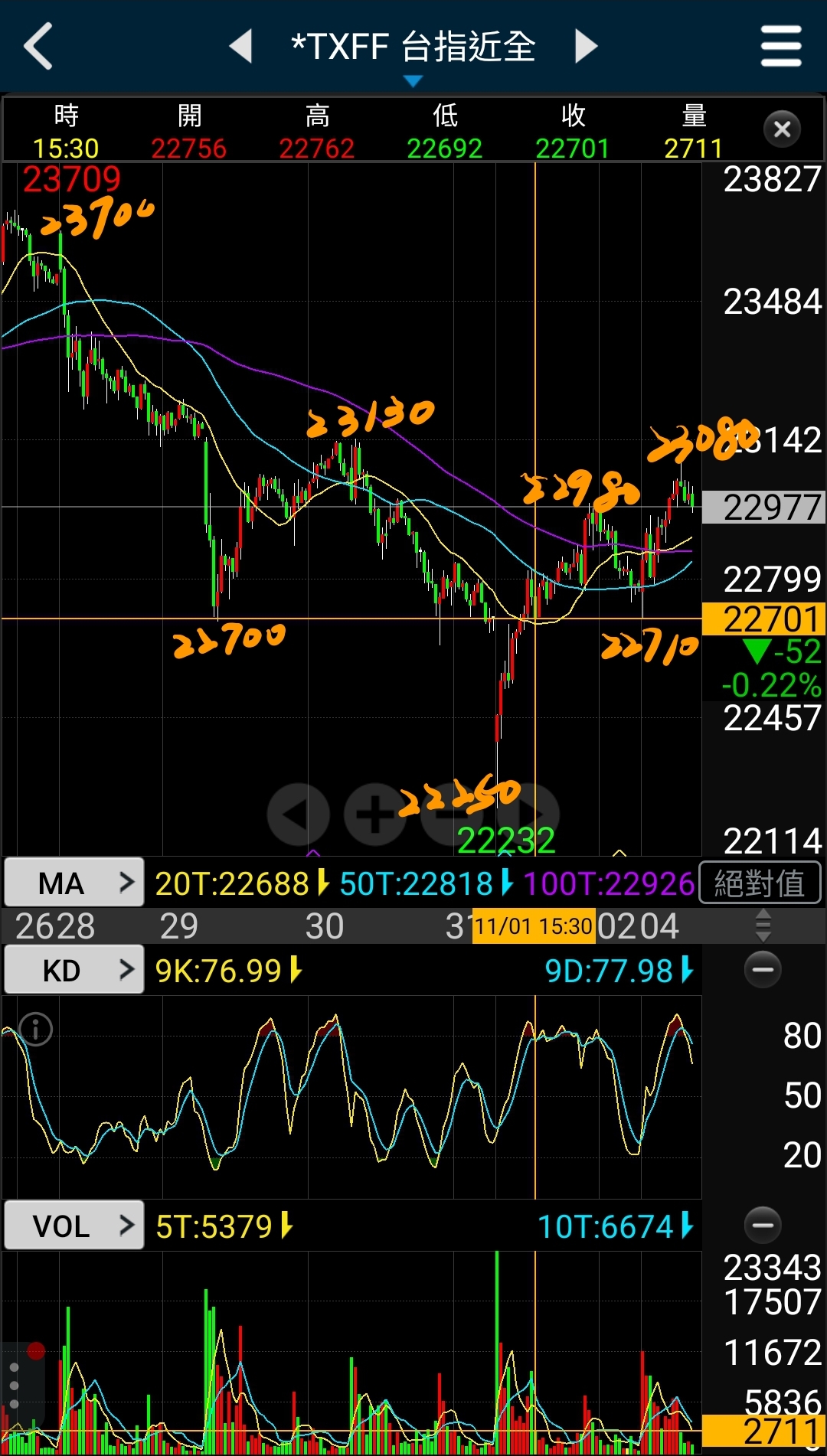Collapse the VOL indicator panel
Image resolution: width=827 pixels, height=1456 pixels.
coord(763,1226)
